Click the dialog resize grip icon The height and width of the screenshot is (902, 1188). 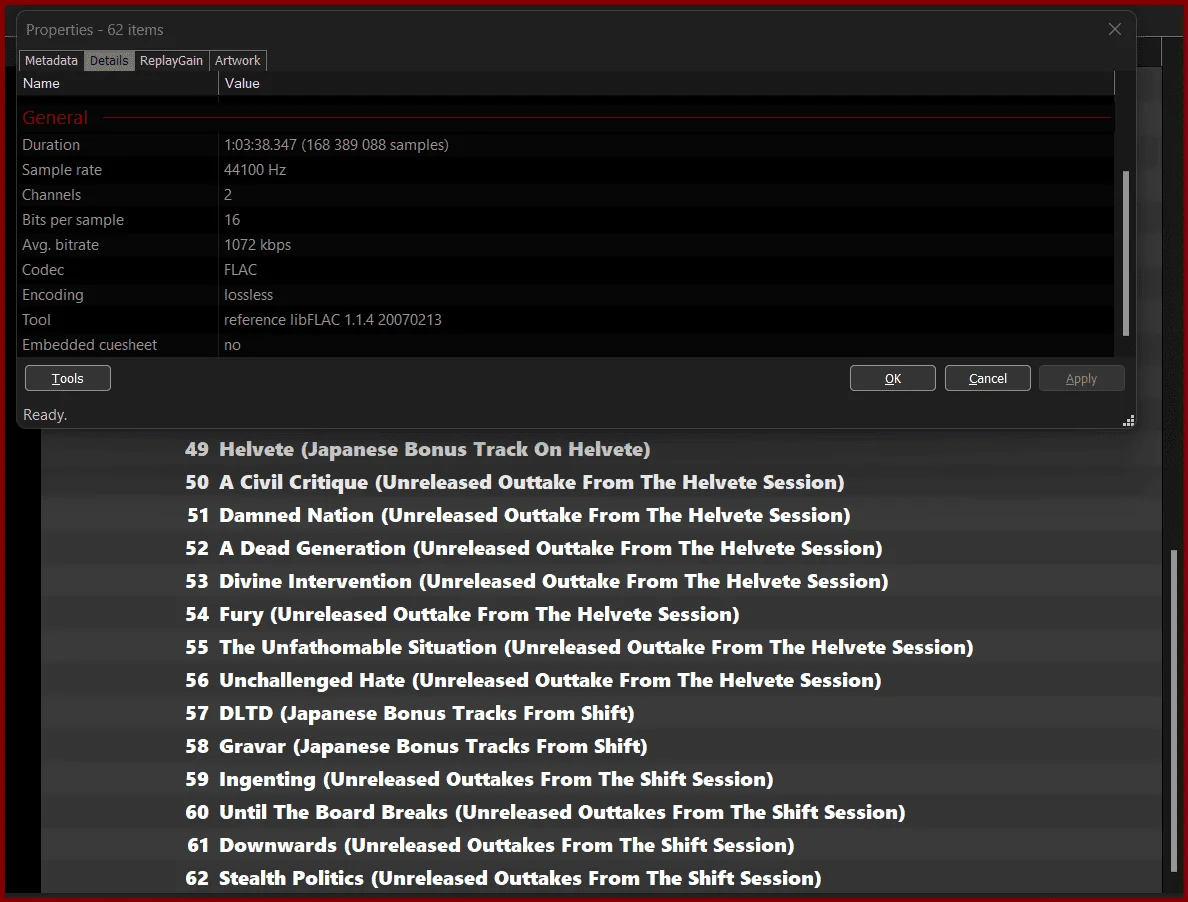pos(1128,421)
